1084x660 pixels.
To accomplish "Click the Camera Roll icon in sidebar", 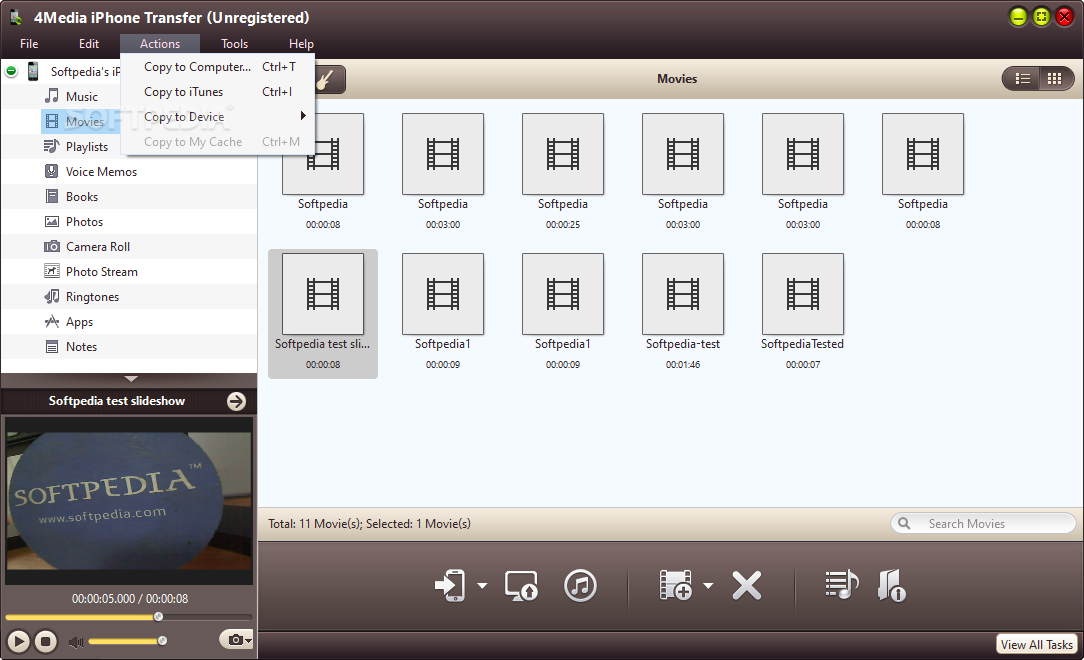I will 52,247.
